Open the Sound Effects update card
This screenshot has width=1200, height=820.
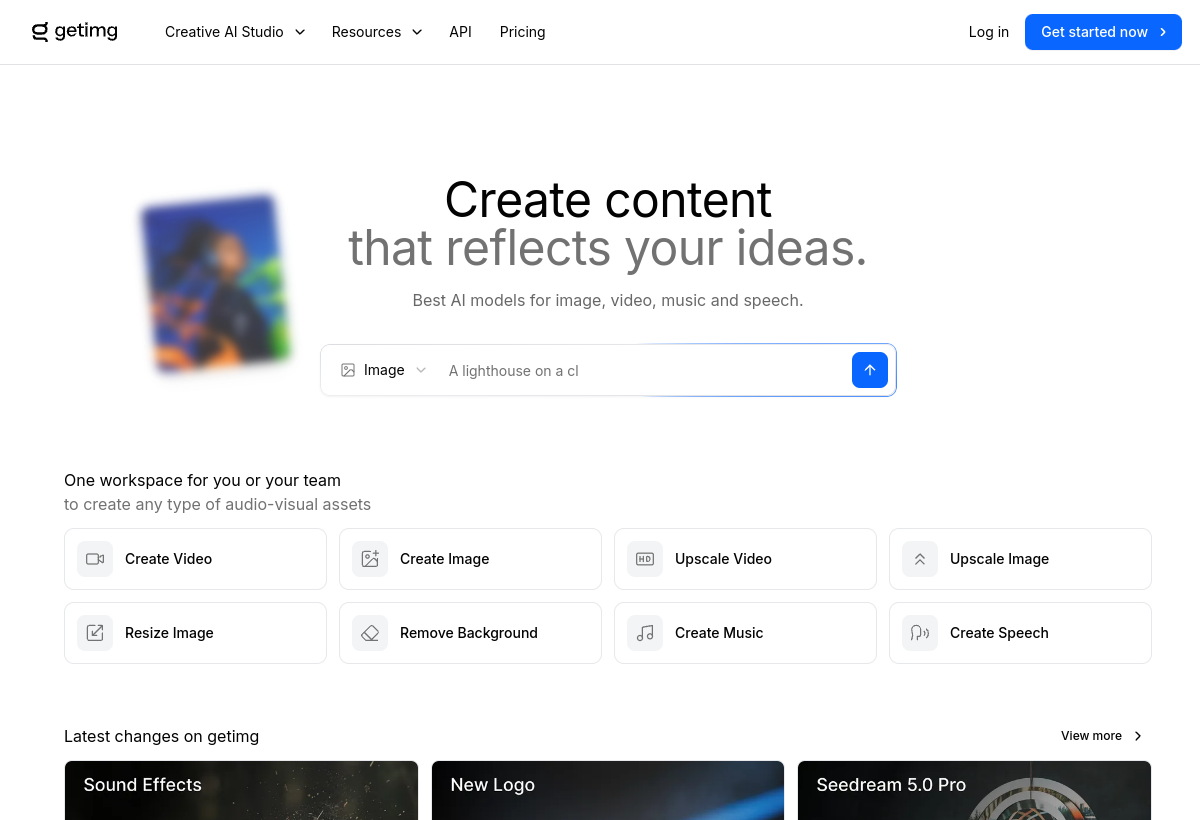point(241,790)
